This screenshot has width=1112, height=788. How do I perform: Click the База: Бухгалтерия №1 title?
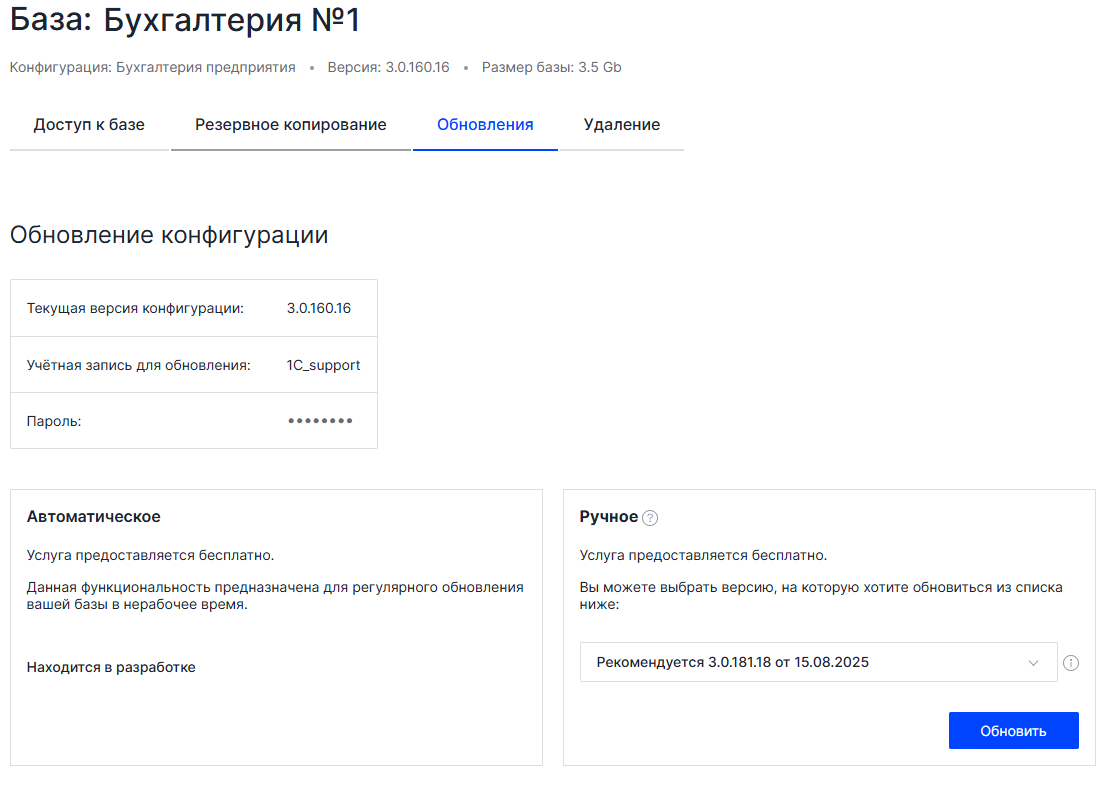tap(185, 19)
